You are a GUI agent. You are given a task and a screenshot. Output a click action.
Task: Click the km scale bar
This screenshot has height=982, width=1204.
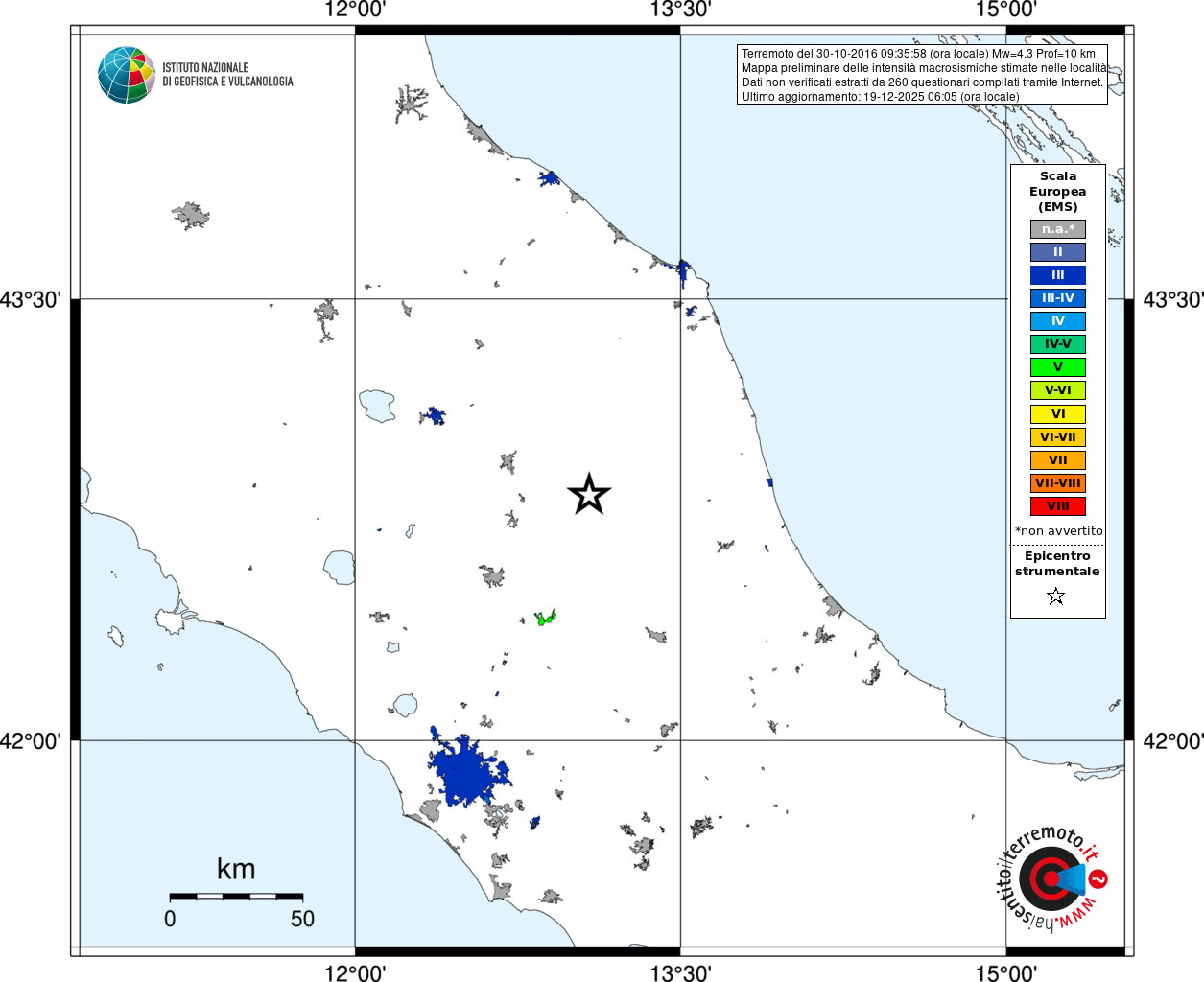pyautogui.click(x=236, y=897)
